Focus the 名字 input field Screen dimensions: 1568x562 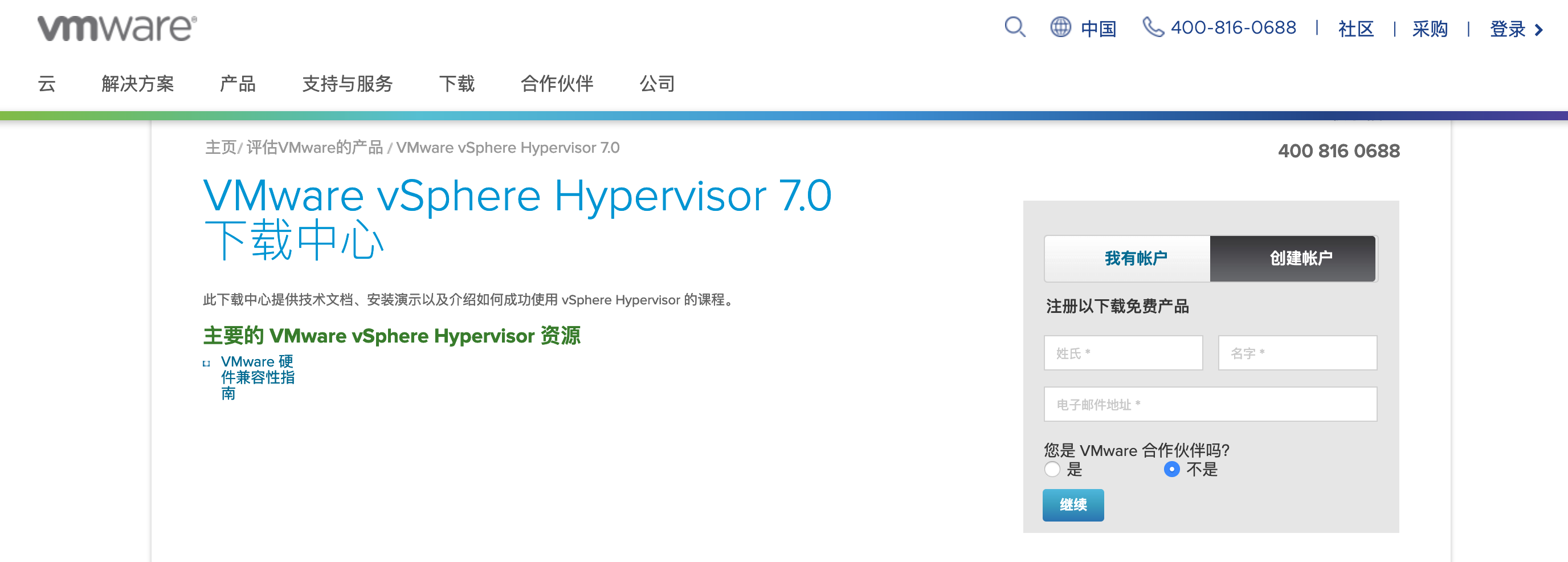click(1298, 353)
